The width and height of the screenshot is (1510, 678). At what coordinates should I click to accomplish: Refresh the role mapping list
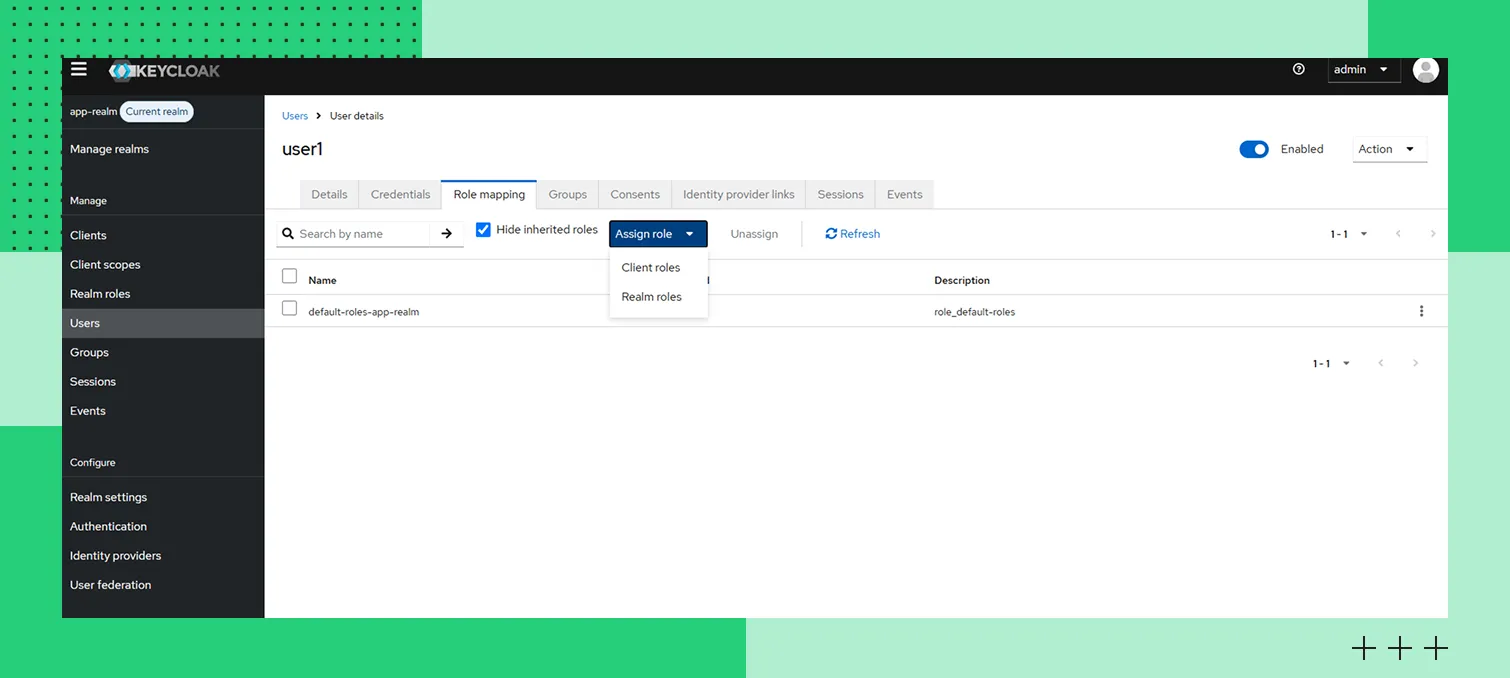[852, 234]
